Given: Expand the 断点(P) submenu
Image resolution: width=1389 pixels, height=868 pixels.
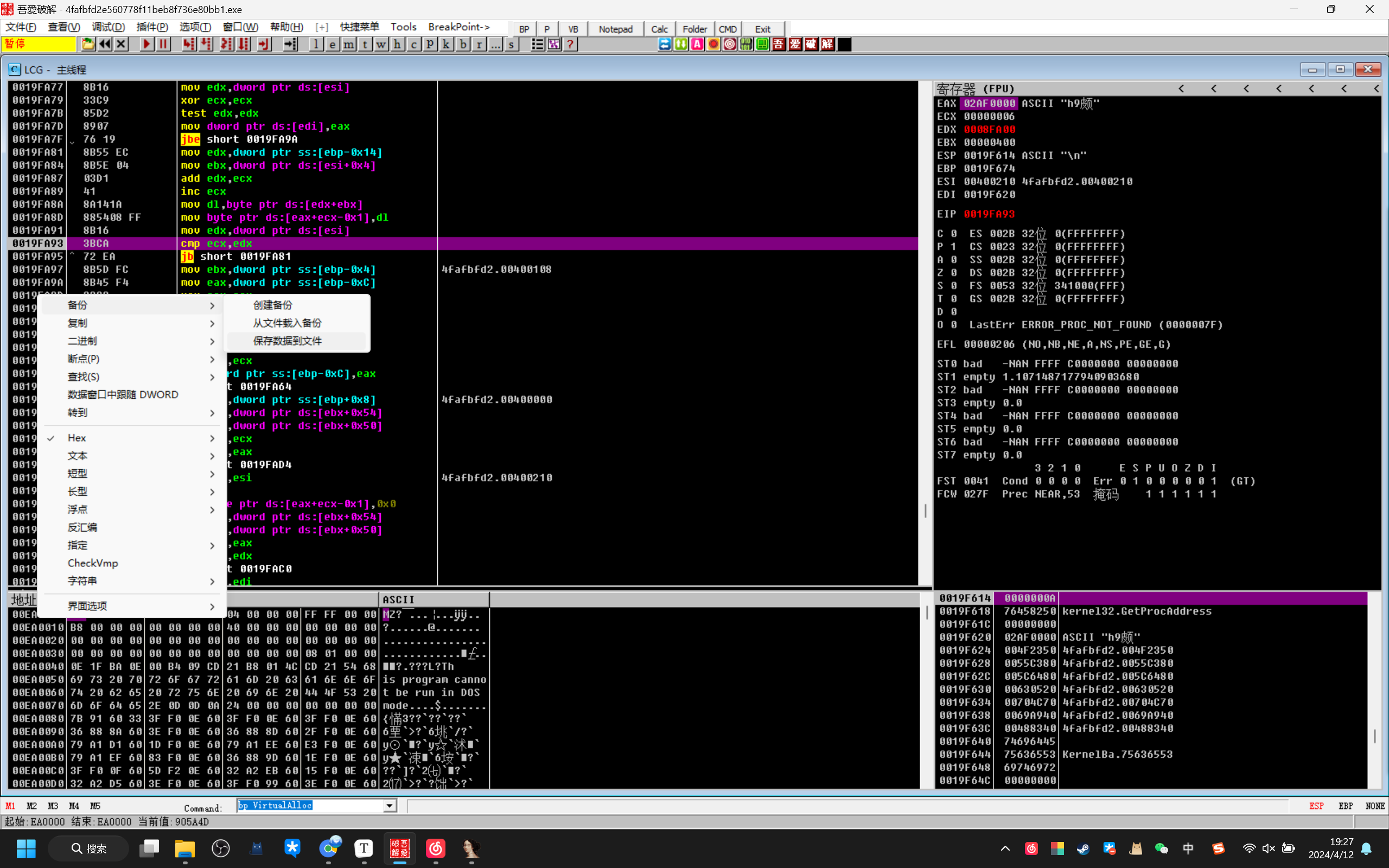Looking at the screenshot, I should coord(131,359).
